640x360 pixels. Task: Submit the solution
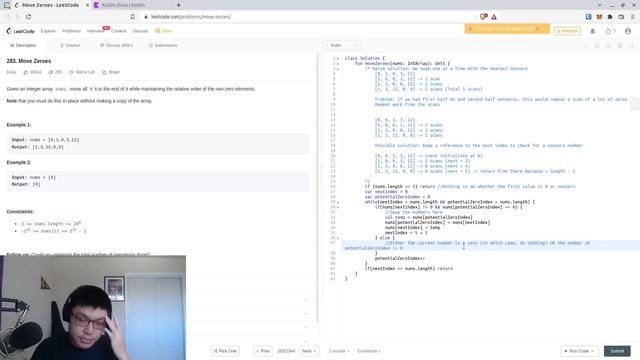coord(617,351)
